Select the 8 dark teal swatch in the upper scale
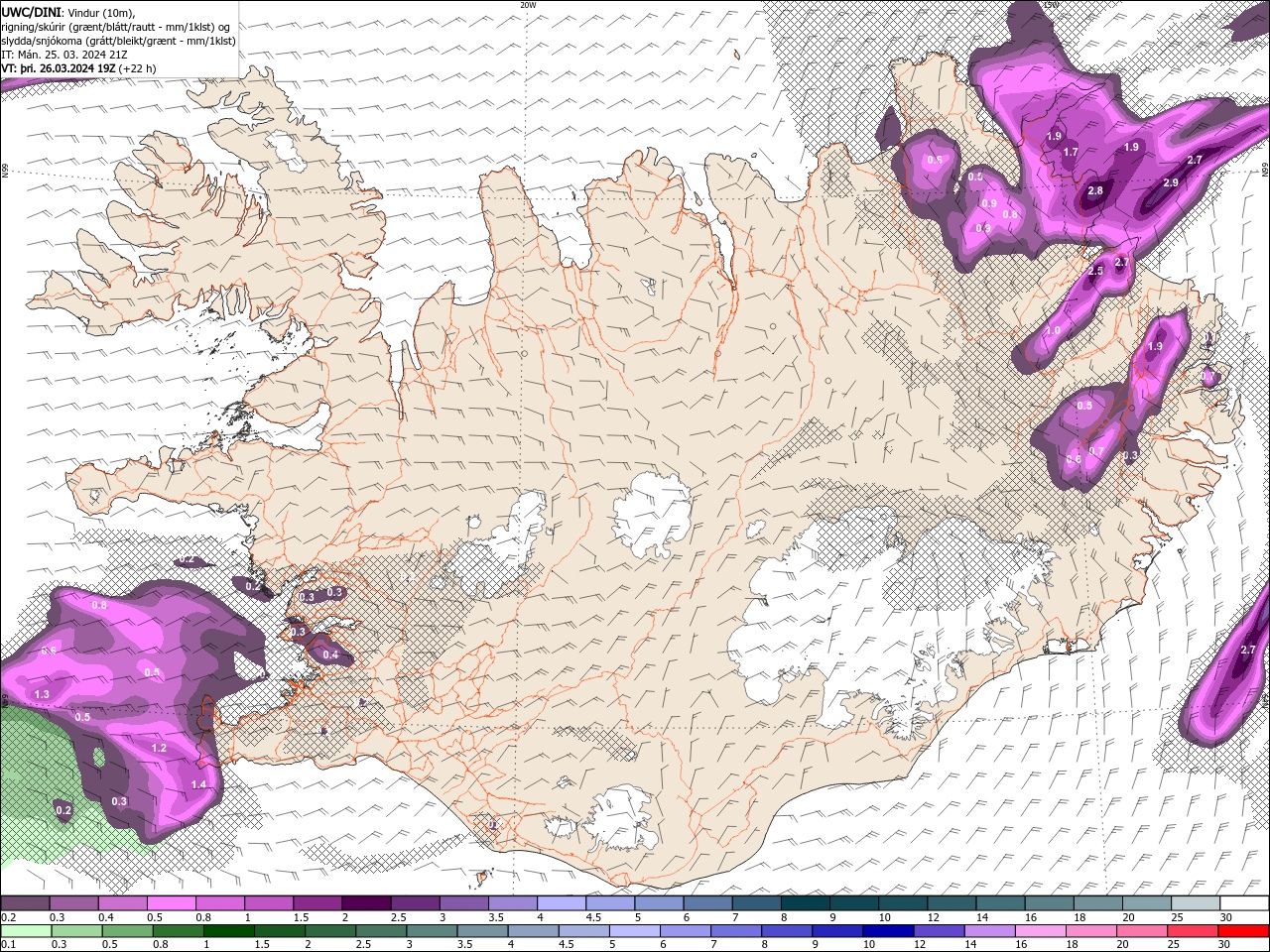This screenshot has height=952, width=1270. (x=806, y=902)
